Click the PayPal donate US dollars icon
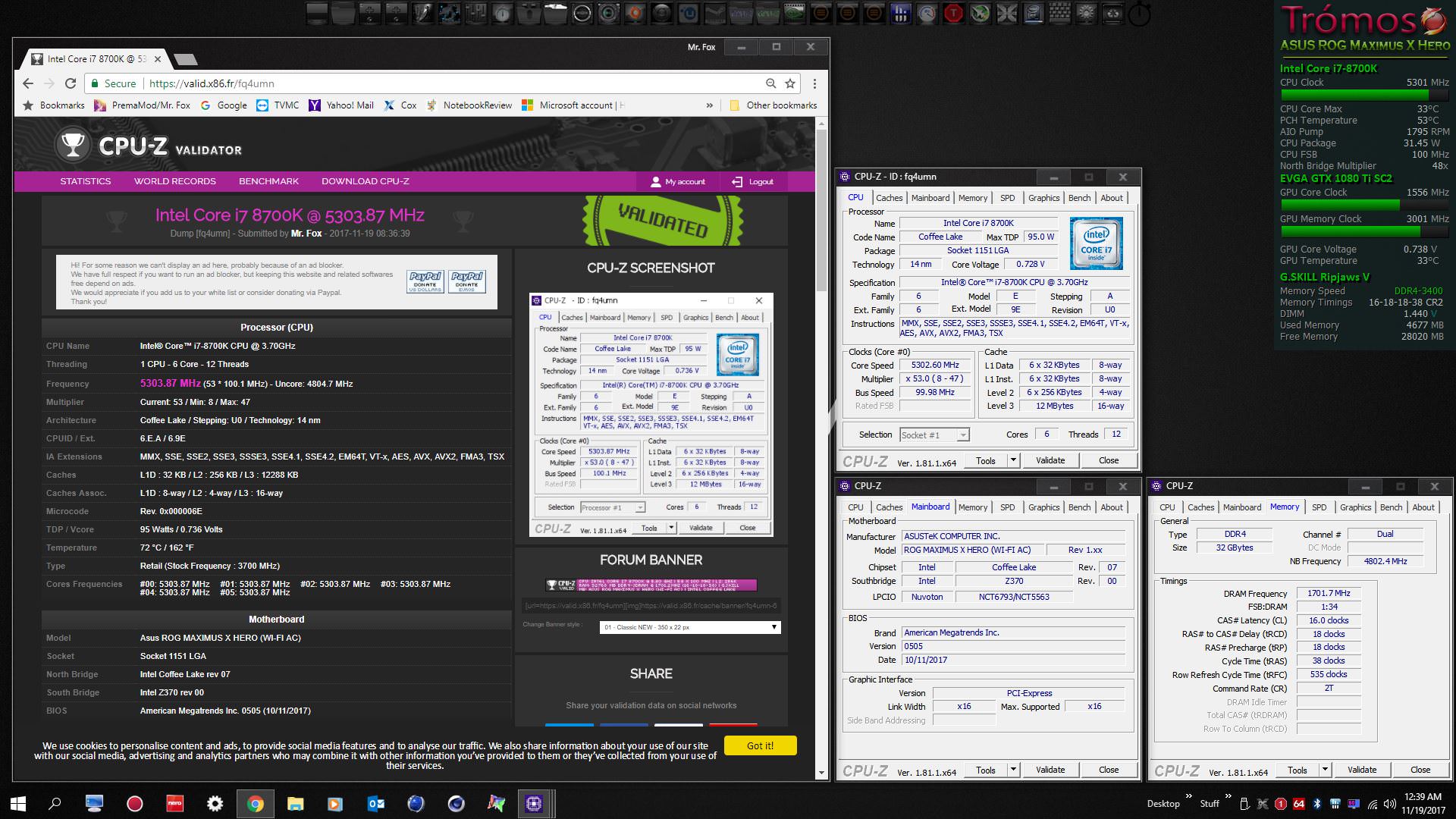1456x819 pixels. 425,281
